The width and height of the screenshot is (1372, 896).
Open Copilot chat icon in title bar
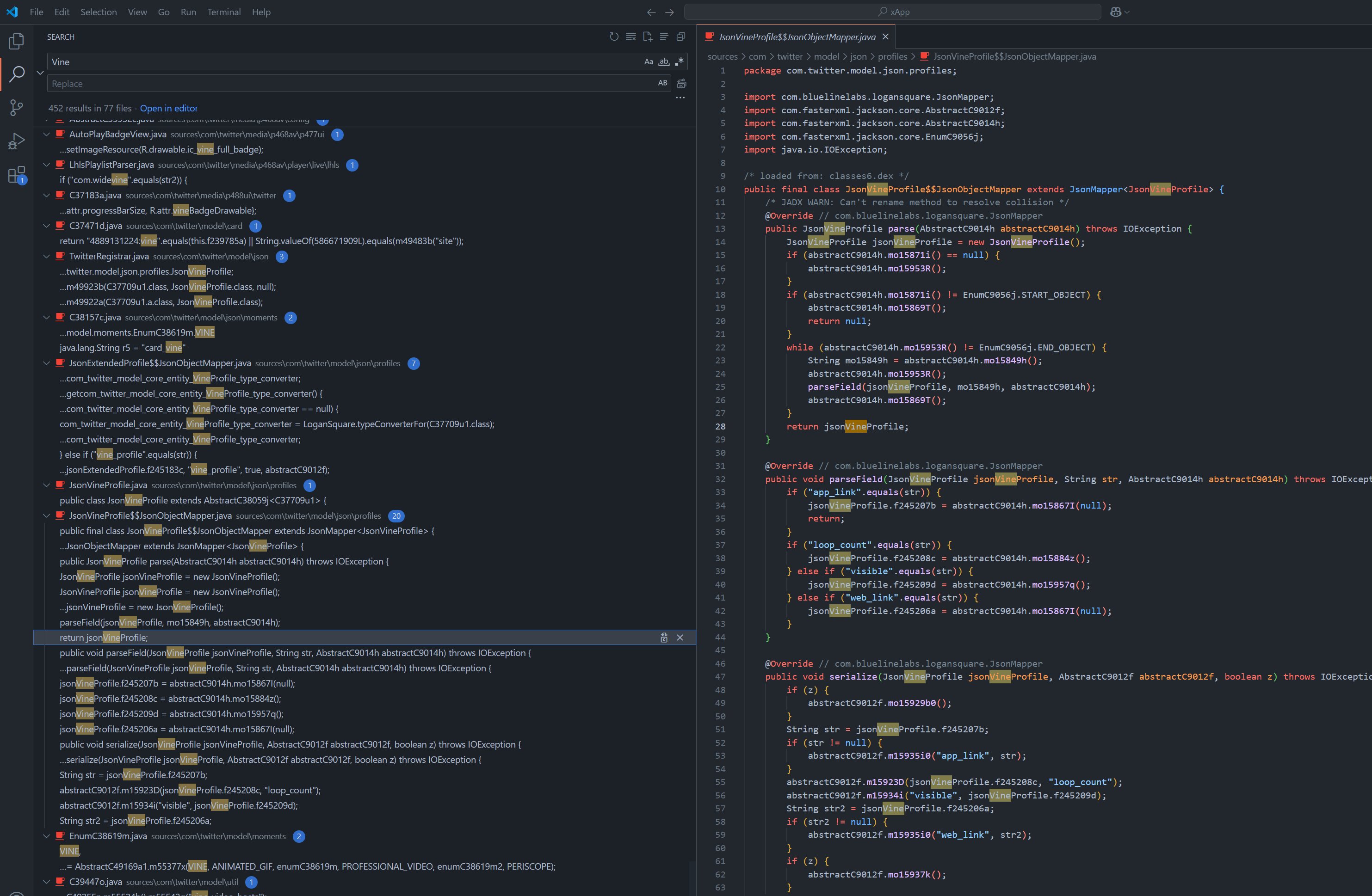(1115, 12)
